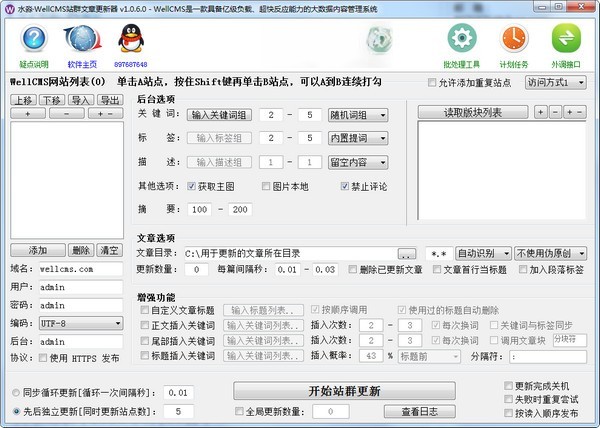Toggle 获取主图 checkbox

[191, 186]
